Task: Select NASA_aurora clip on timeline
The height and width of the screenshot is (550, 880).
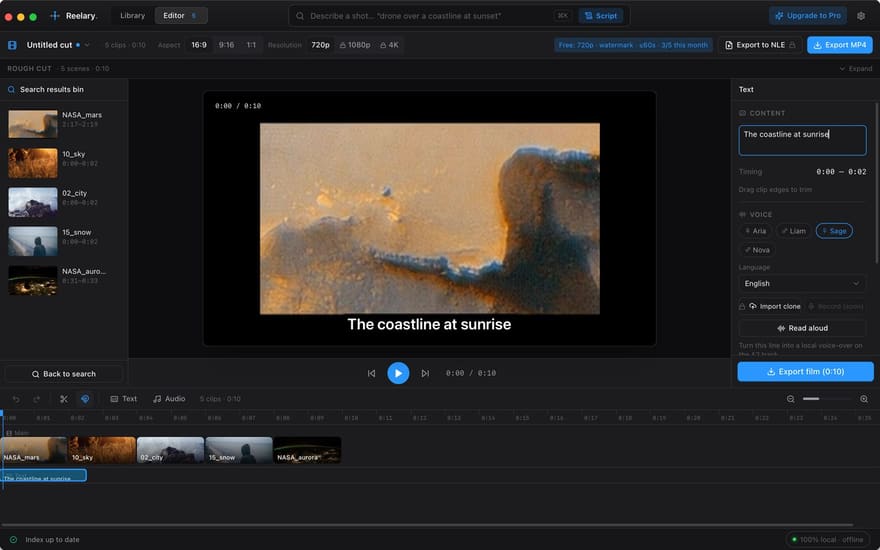Action: pyautogui.click(x=308, y=450)
